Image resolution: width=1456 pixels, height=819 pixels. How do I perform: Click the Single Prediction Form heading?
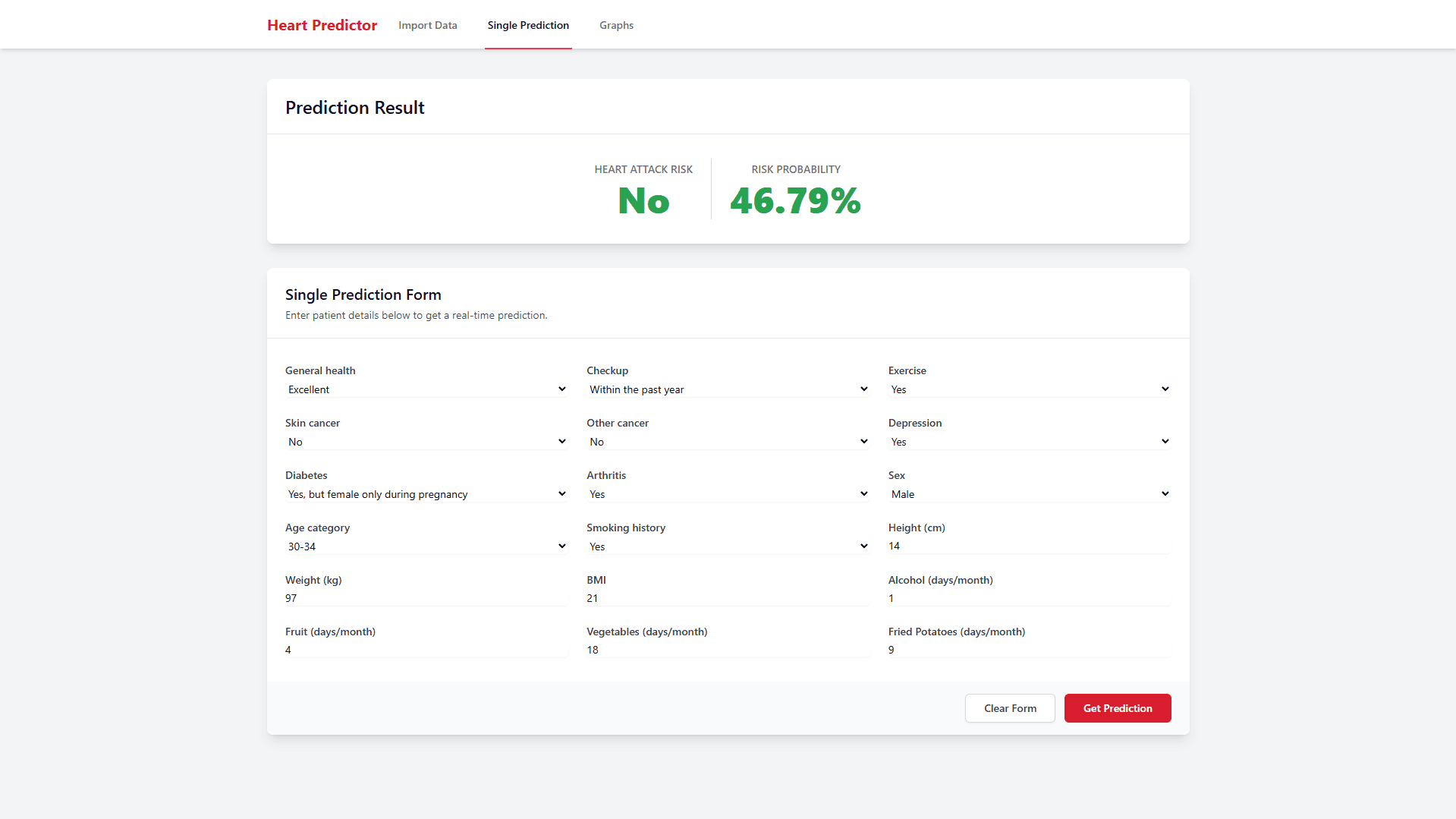tap(363, 295)
